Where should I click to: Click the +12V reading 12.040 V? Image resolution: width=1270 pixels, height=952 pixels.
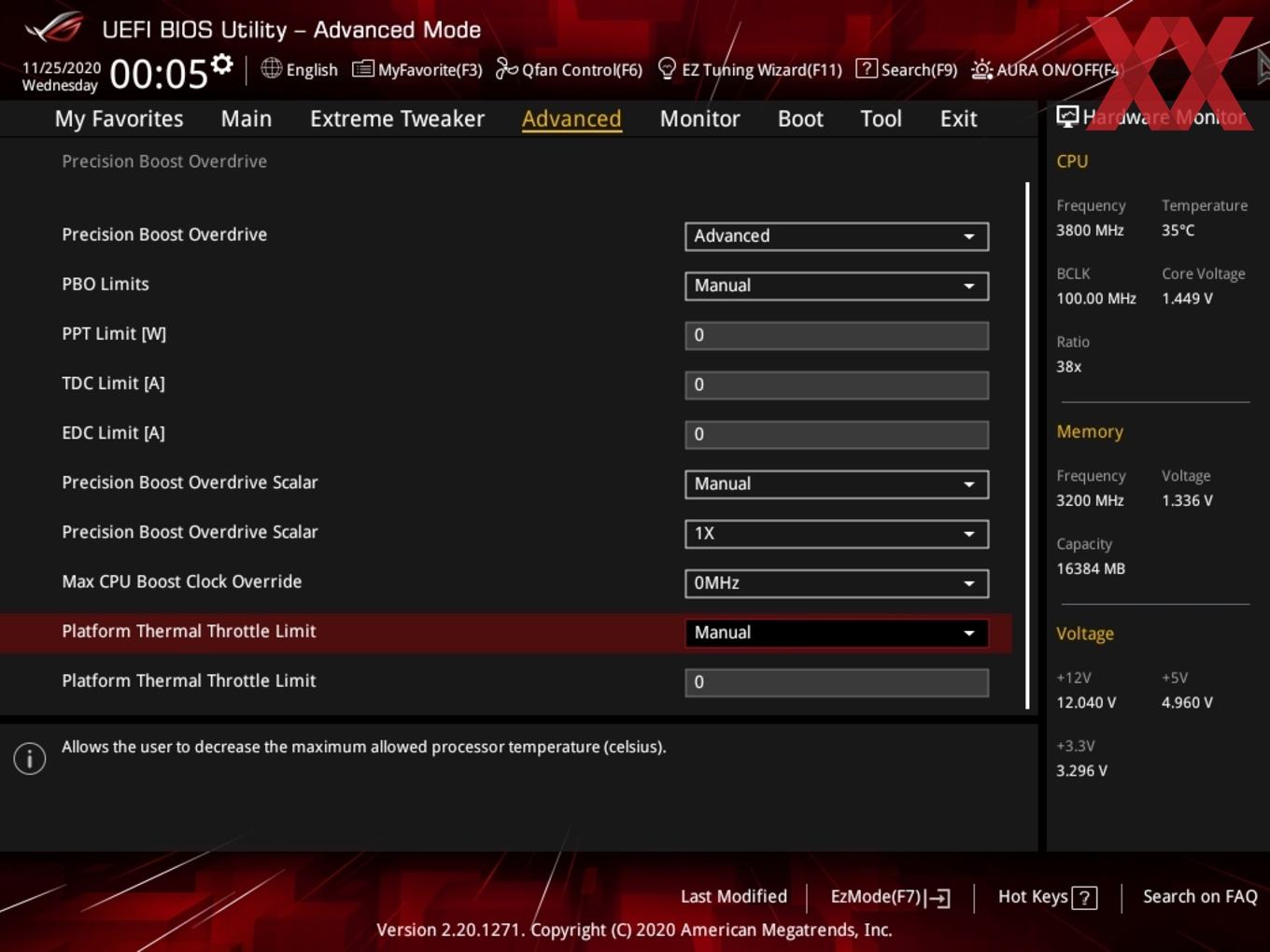[1086, 703]
